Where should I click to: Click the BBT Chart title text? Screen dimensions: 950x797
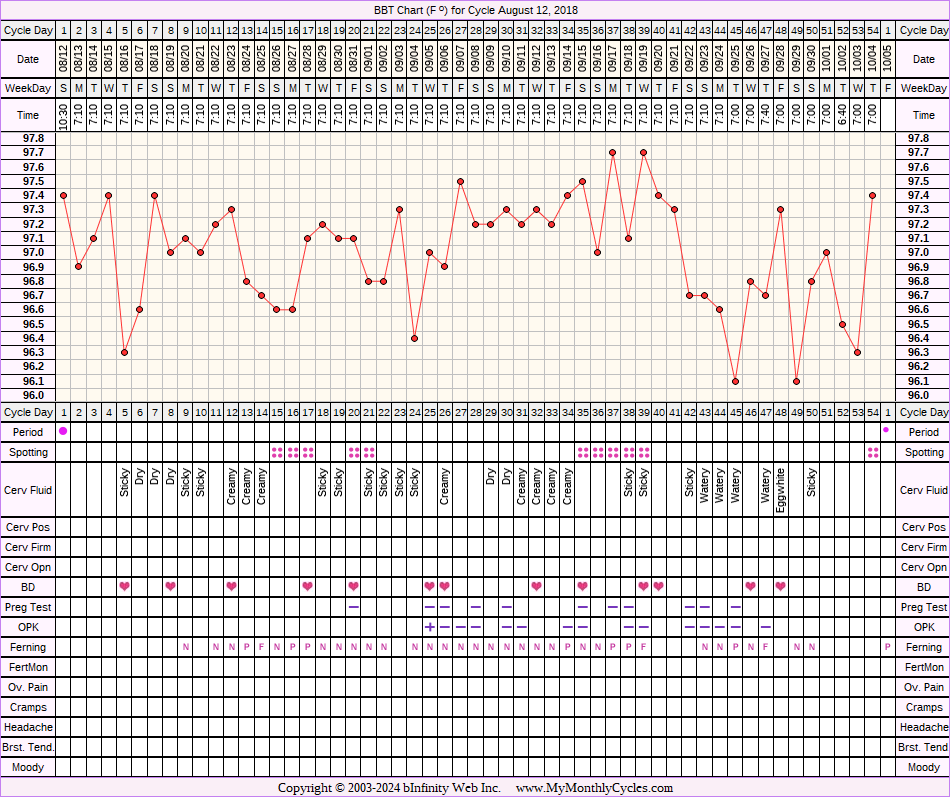pos(475,10)
